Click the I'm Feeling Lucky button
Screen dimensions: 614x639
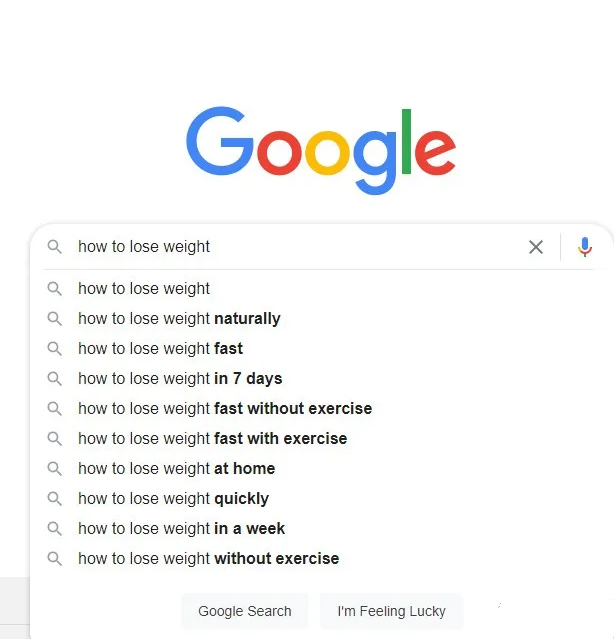click(392, 611)
